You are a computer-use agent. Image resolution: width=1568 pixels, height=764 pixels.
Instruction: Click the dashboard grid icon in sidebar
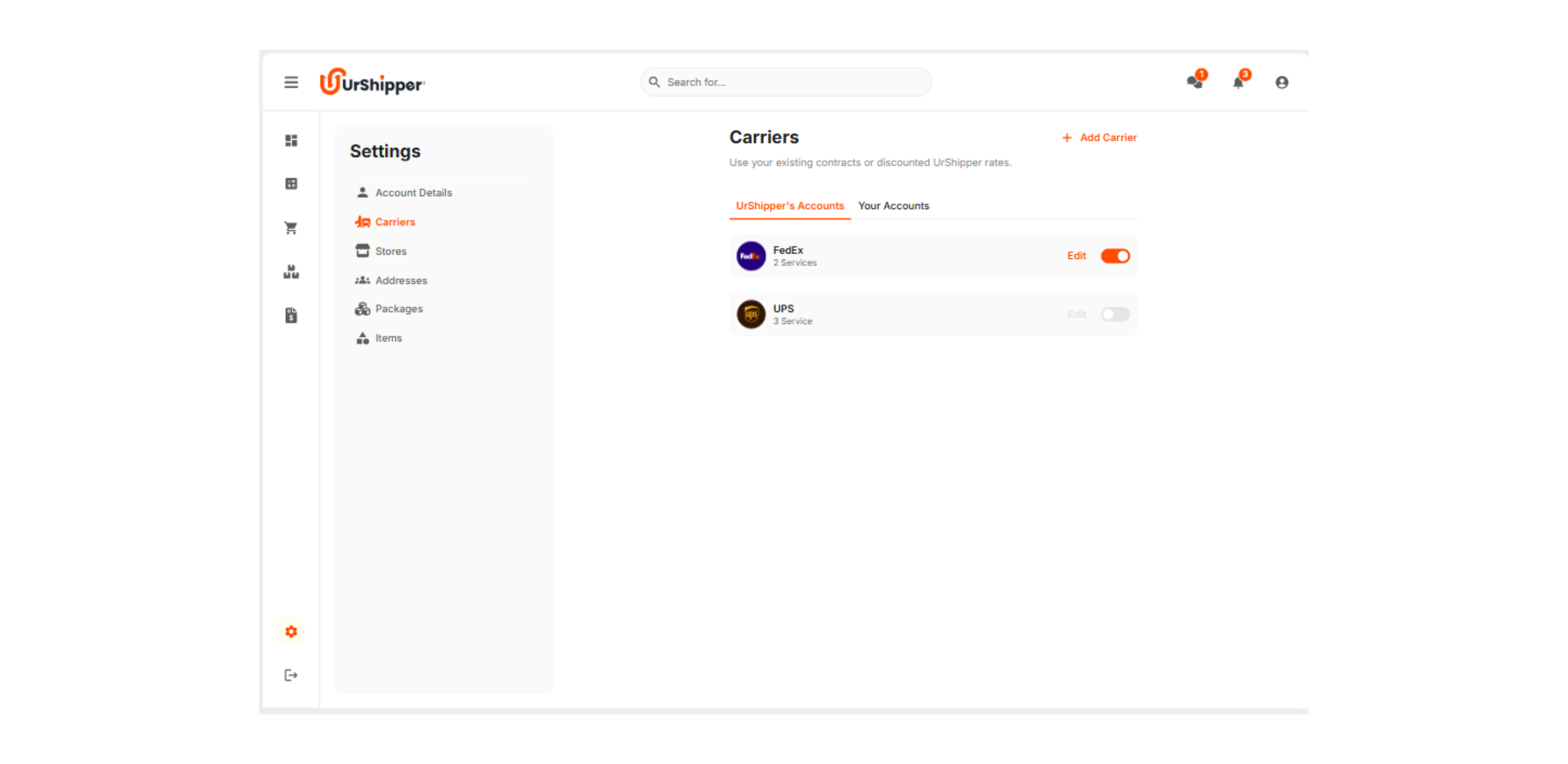(x=291, y=140)
